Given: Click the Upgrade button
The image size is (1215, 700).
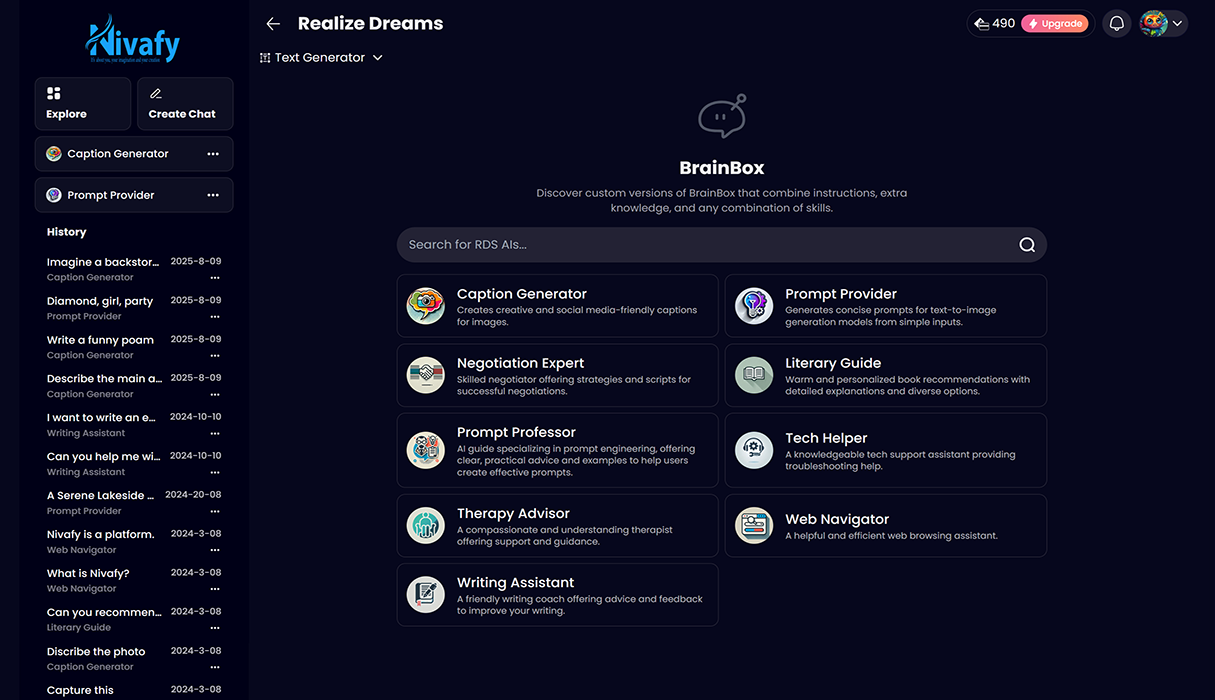Looking at the screenshot, I should (1054, 23).
